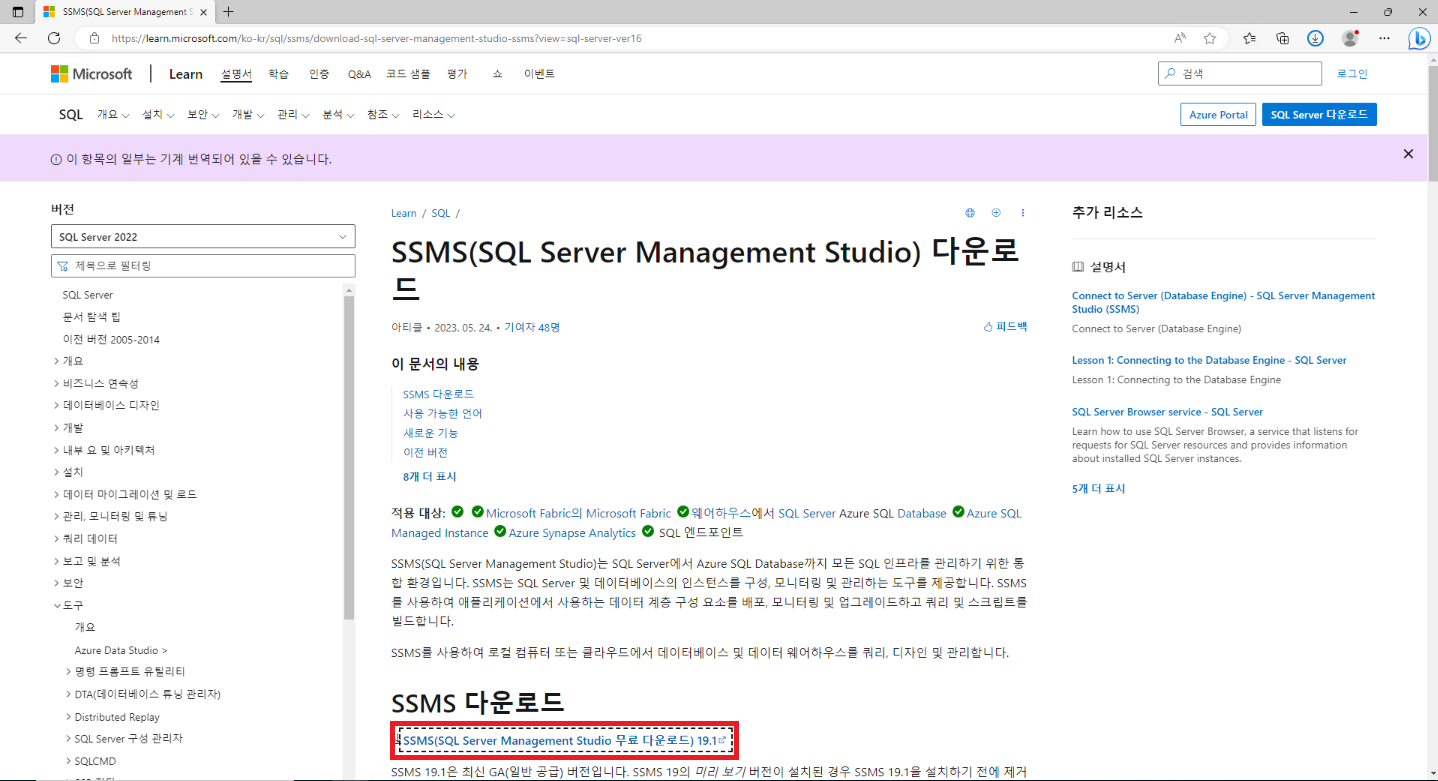Click the 로그인 sign-in link
Image resolution: width=1438 pixels, height=781 pixels.
[x=1352, y=74]
